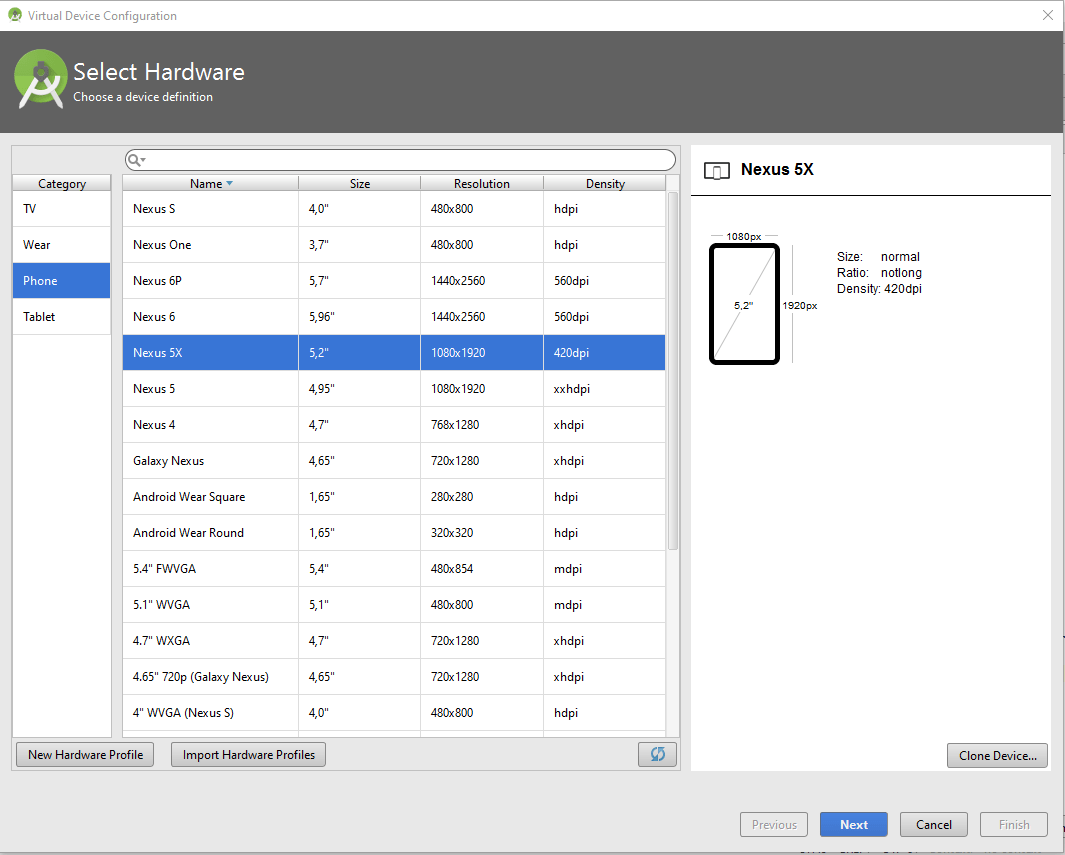Select the Nexus 5 row name

154,388
